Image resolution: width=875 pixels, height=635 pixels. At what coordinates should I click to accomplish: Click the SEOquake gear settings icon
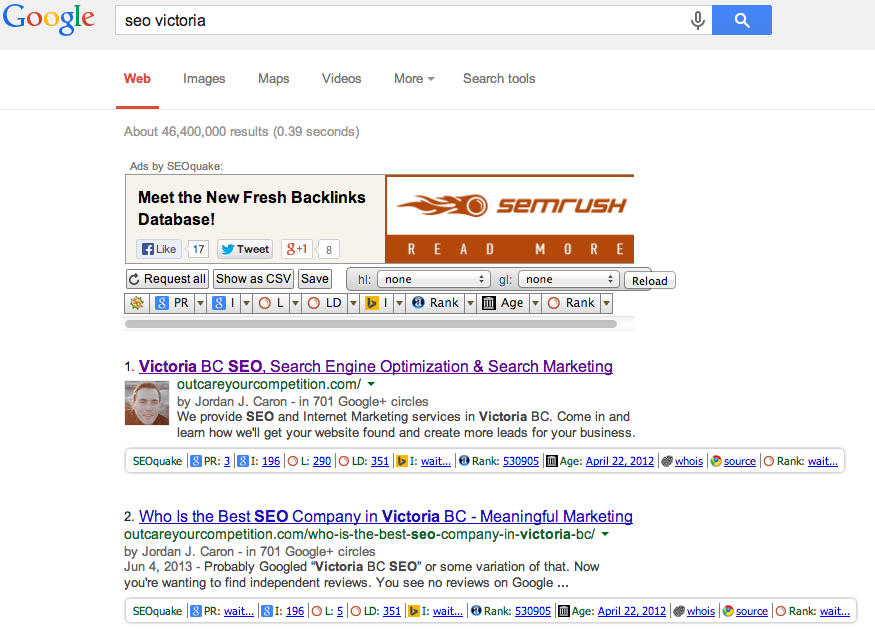(137, 303)
